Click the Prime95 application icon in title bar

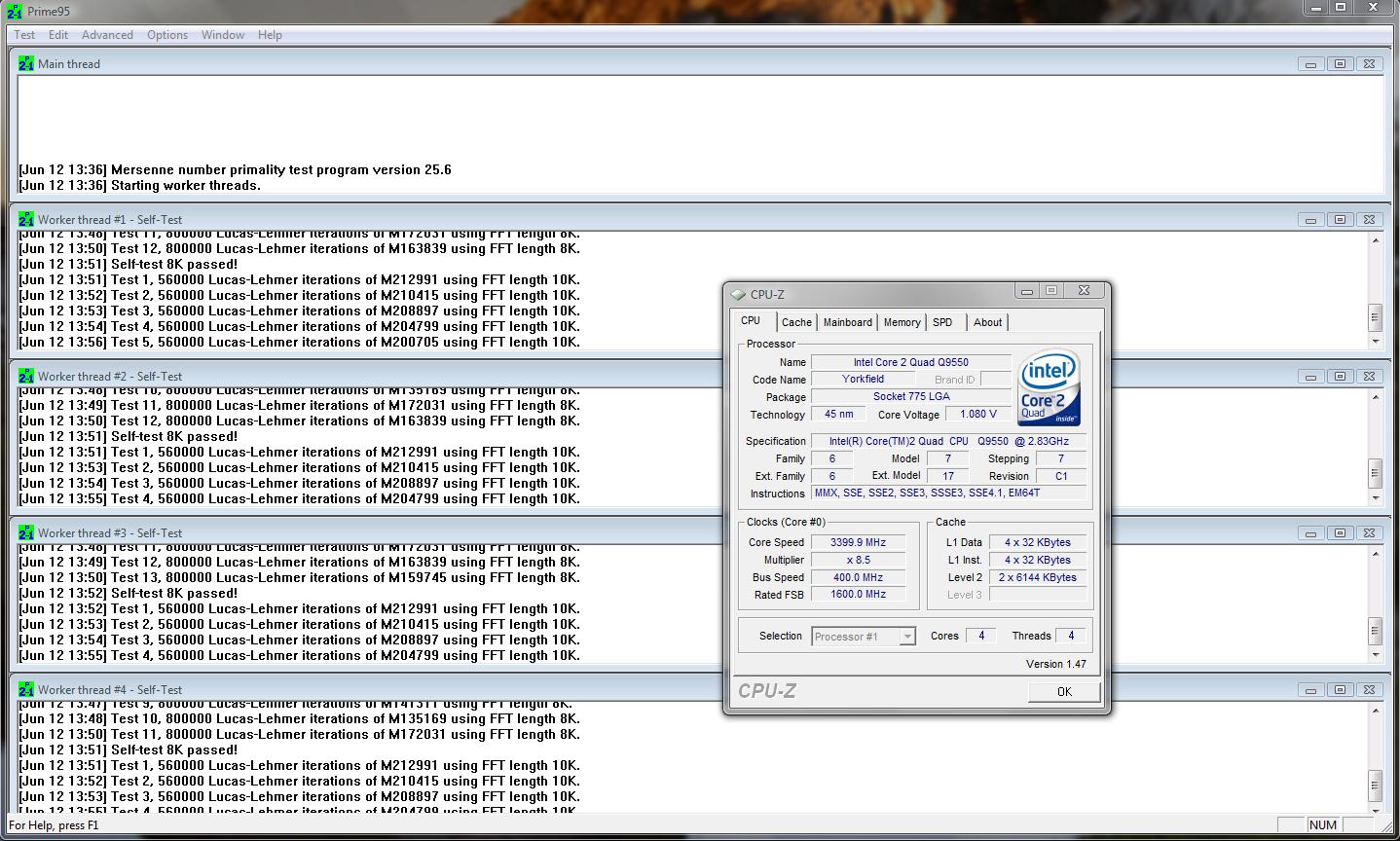click(x=15, y=11)
